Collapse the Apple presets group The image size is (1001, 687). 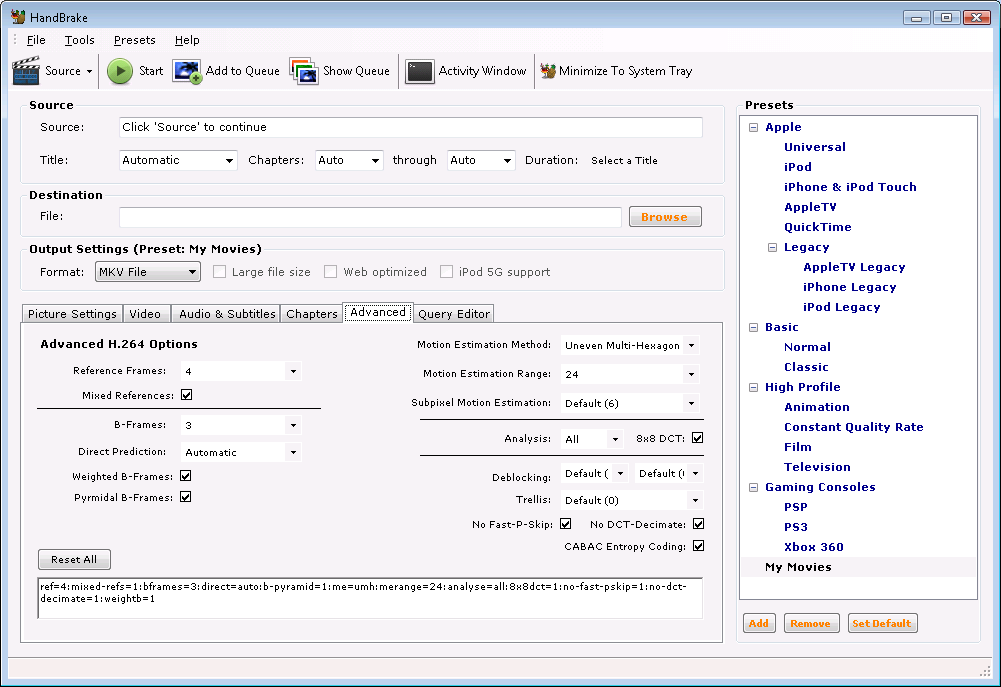point(753,127)
